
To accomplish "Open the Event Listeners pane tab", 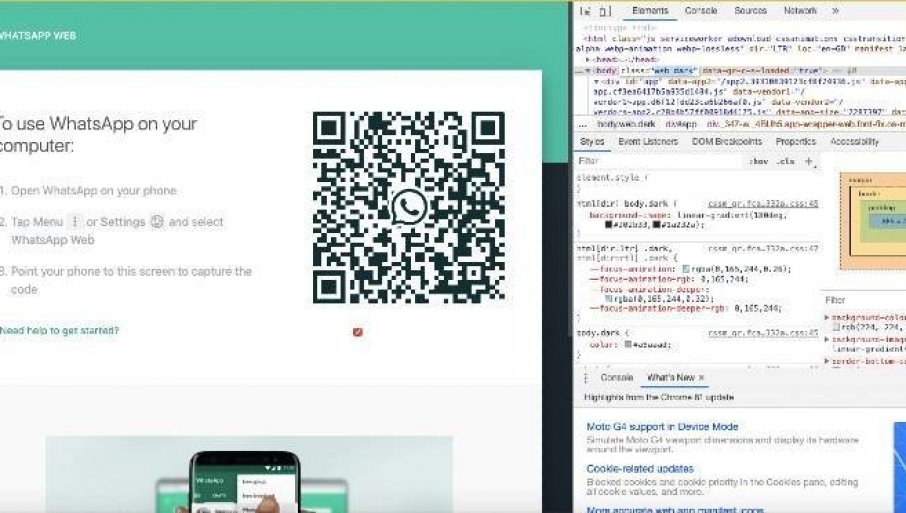I will (647, 142).
